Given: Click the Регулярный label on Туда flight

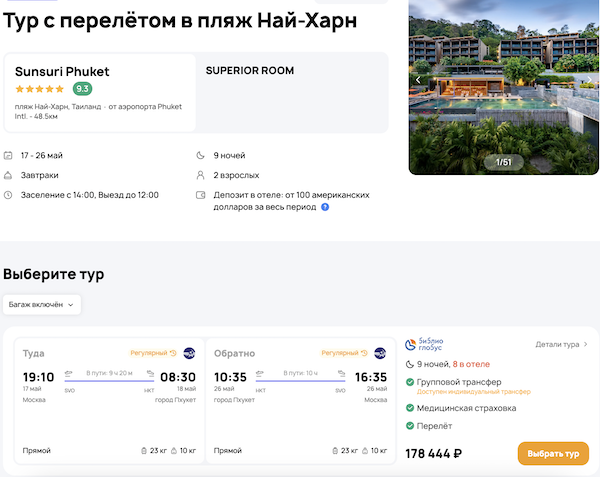Looking at the screenshot, I should (x=148, y=353).
